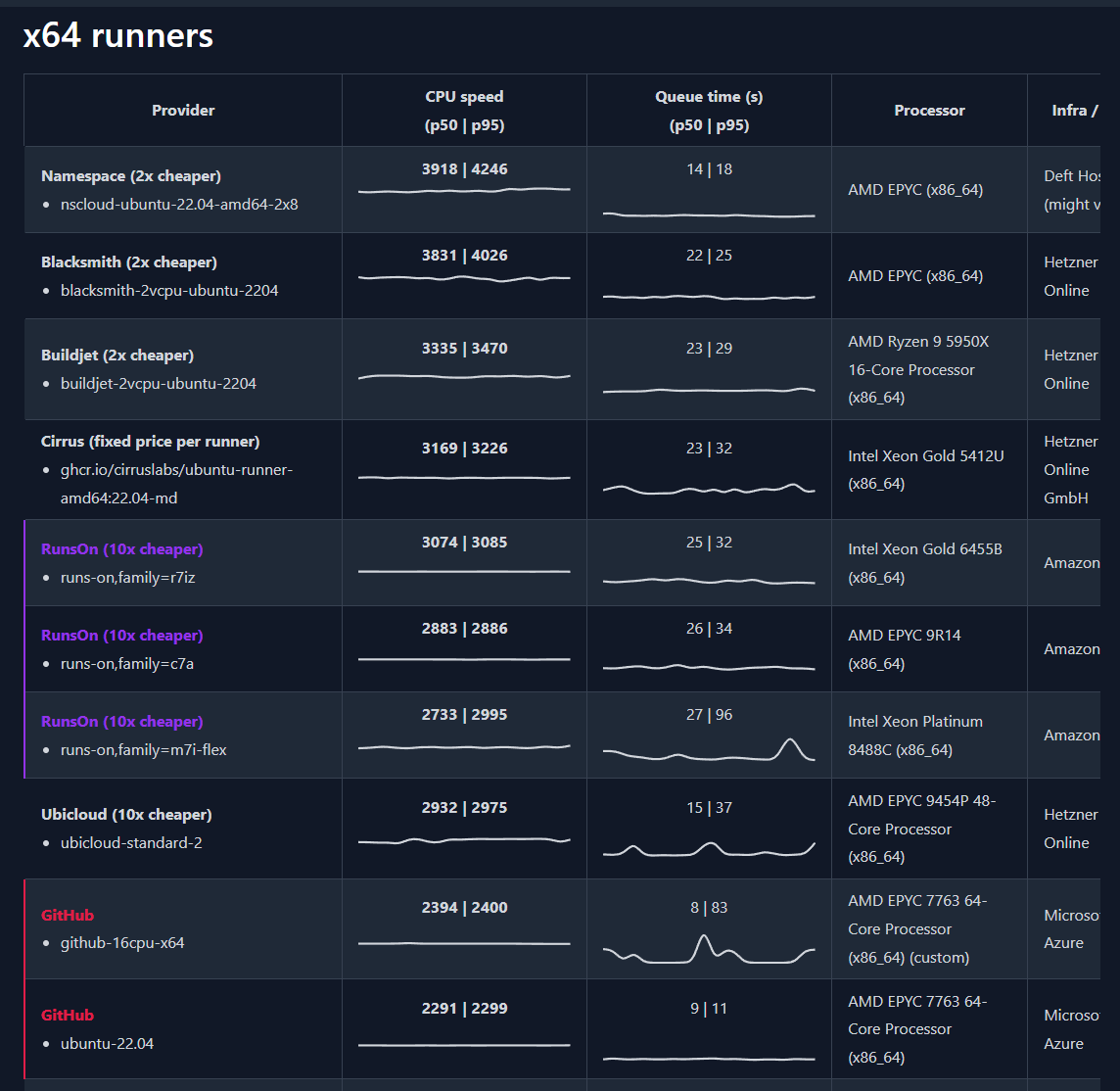The image size is (1120, 1091).
Task: Click the Cirrus queue time sparkline
Action: [x=709, y=490]
